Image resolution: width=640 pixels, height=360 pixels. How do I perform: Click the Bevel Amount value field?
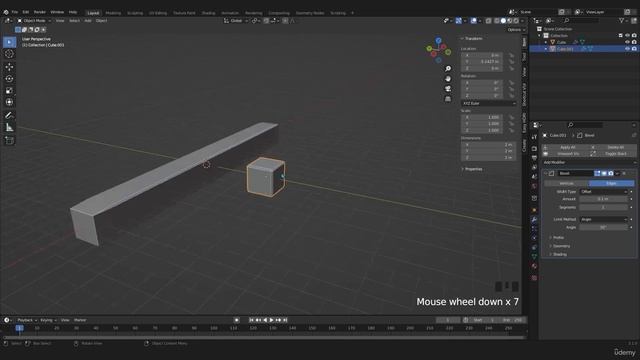tap(603, 199)
